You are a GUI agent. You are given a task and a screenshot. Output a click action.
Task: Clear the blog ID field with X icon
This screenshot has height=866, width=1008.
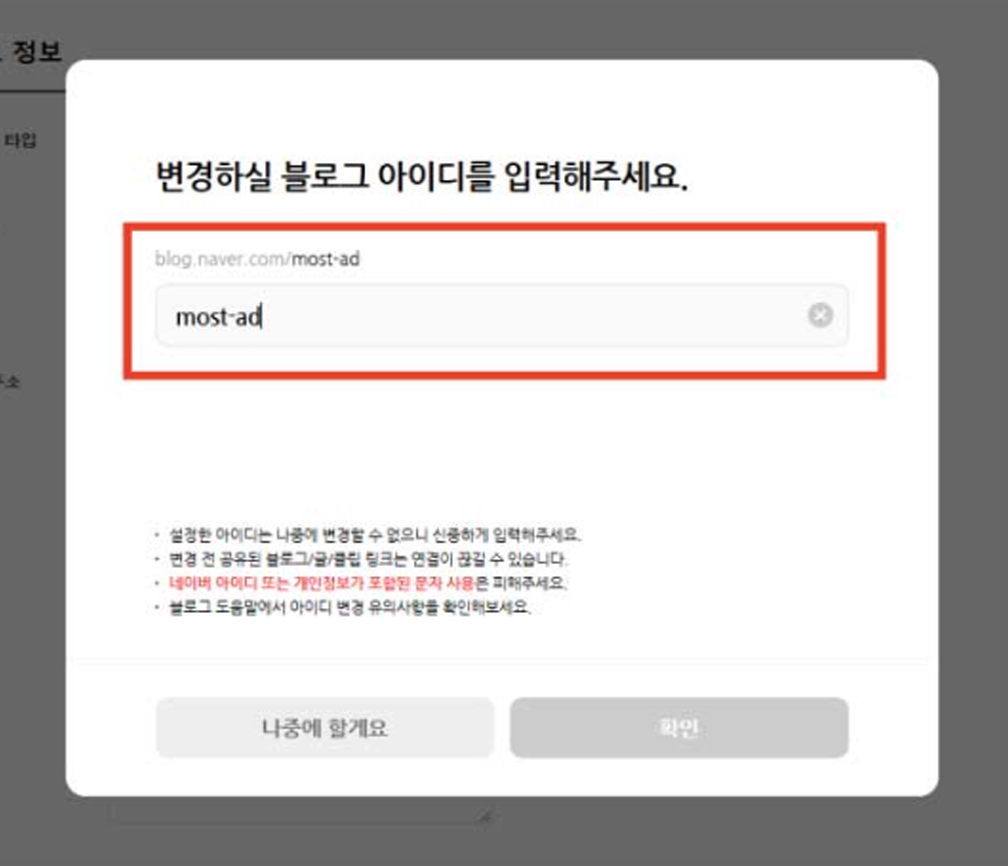[x=820, y=315]
